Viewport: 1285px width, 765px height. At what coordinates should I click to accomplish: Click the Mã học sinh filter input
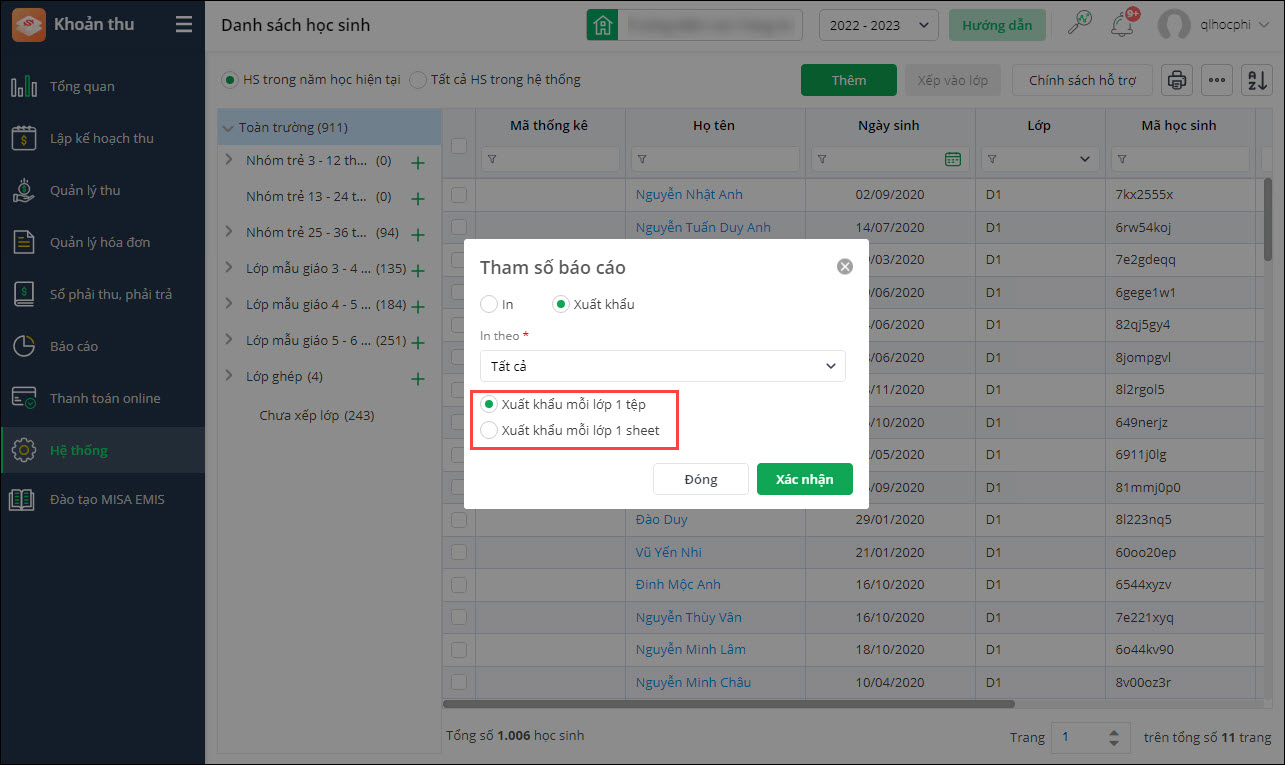(1180, 159)
